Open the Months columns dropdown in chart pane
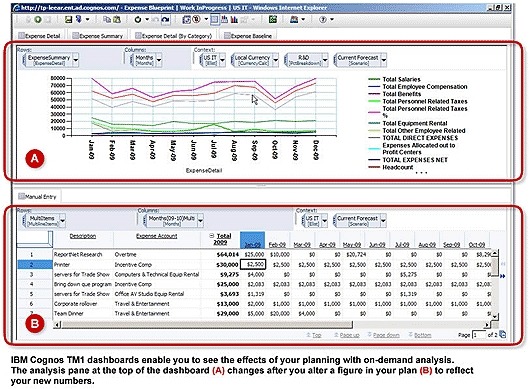The width and height of the screenshot is (530, 389). click(159, 60)
